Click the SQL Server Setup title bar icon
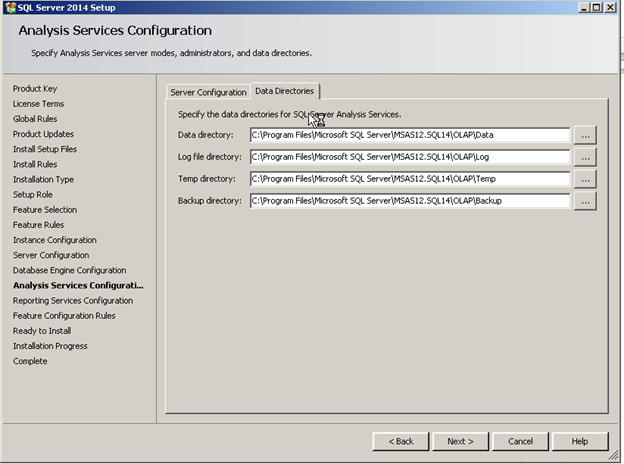Screen dimensions: 624x464 pyautogui.click(x=11, y=8)
